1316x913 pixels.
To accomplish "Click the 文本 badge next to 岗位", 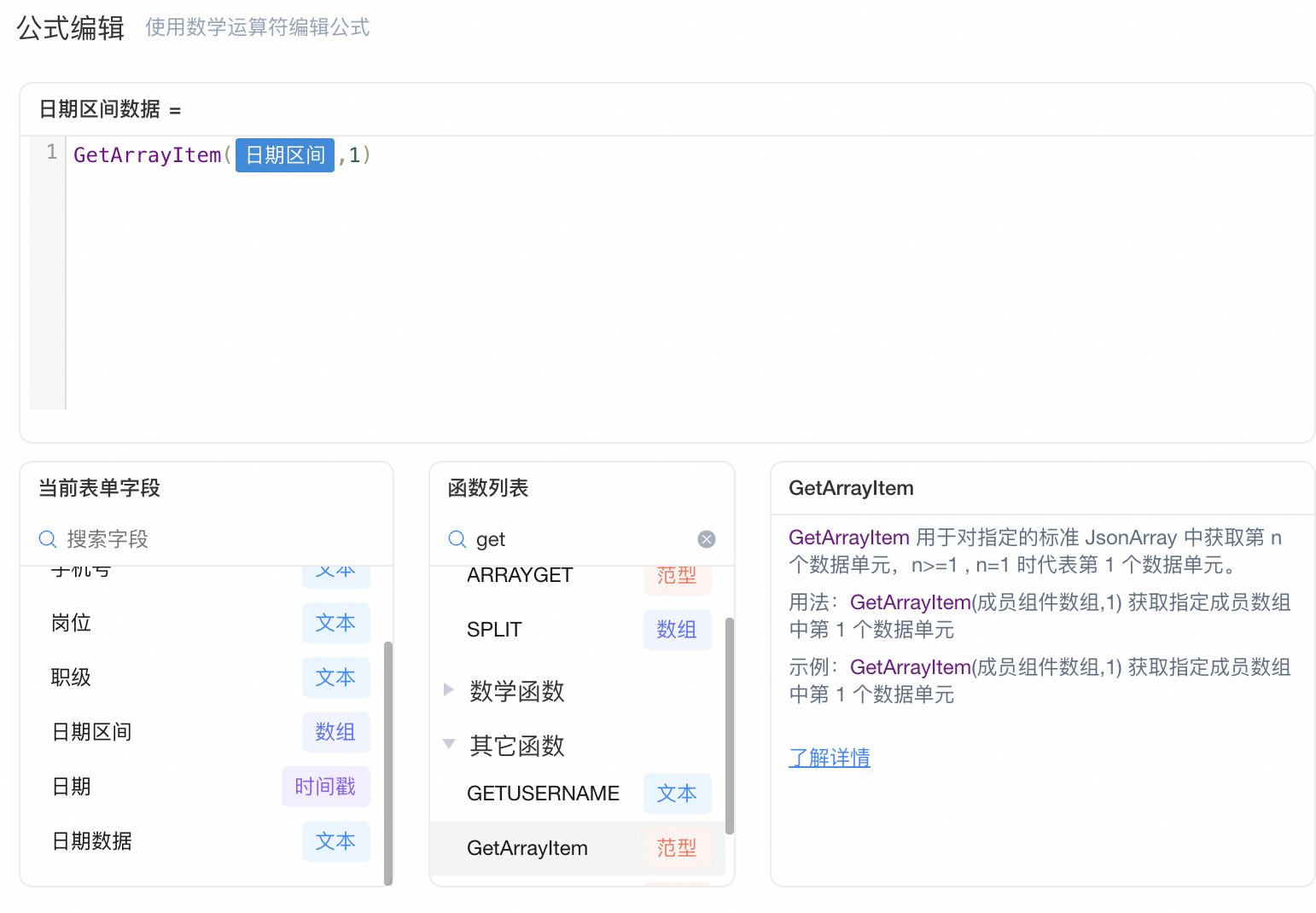I will point(335,623).
